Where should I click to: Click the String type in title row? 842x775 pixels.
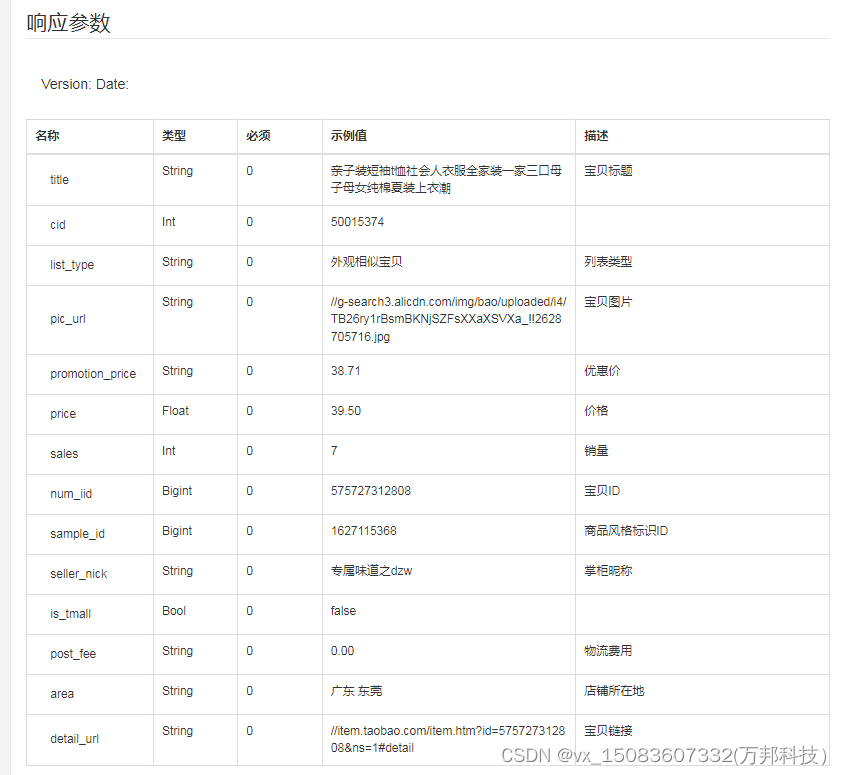[x=177, y=171]
